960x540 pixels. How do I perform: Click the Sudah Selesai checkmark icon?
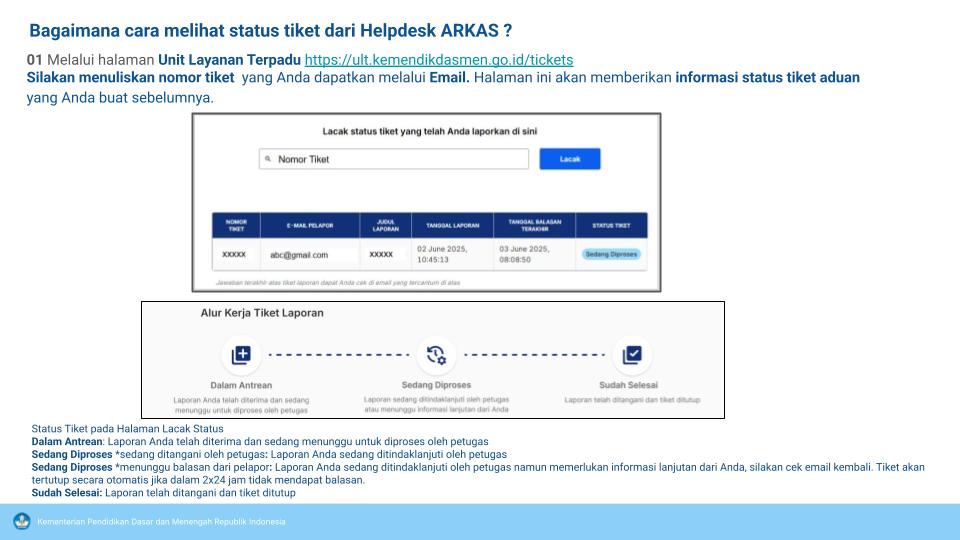point(631,354)
